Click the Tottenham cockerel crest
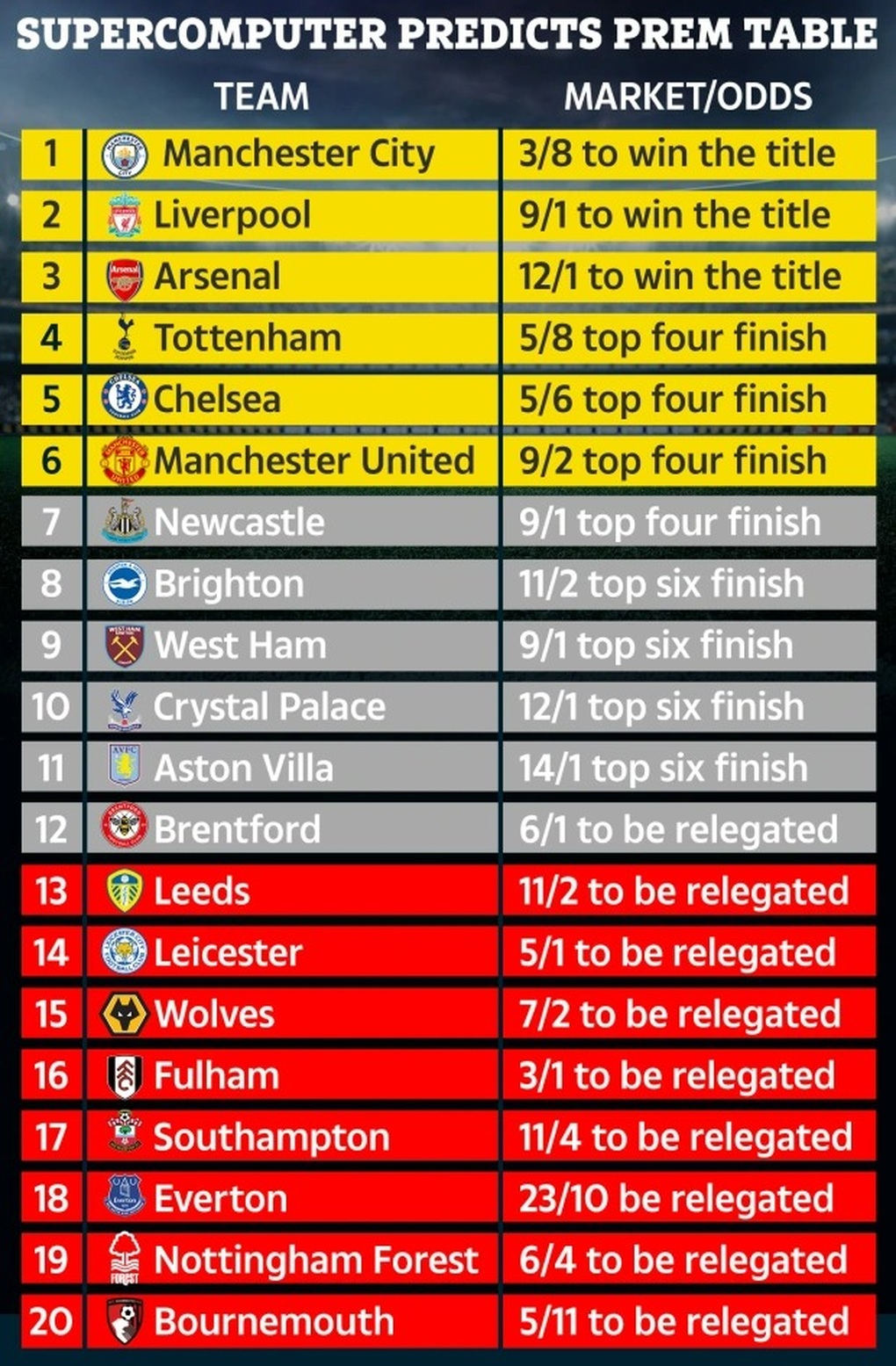The height and width of the screenshot is (1366, 896). point(124,338)
